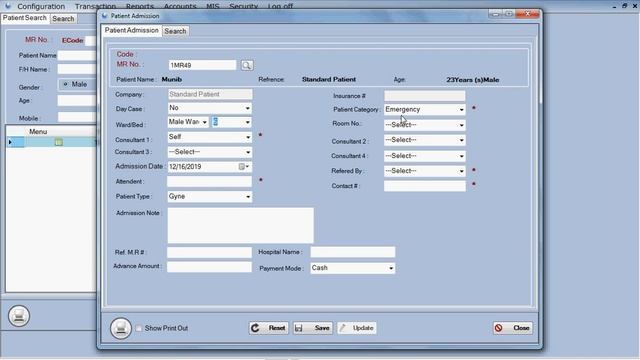Image resolution: width=640 pixels, height=360 pixels.
Task: Click the Log off menu item
Action: tap(280, 6)
